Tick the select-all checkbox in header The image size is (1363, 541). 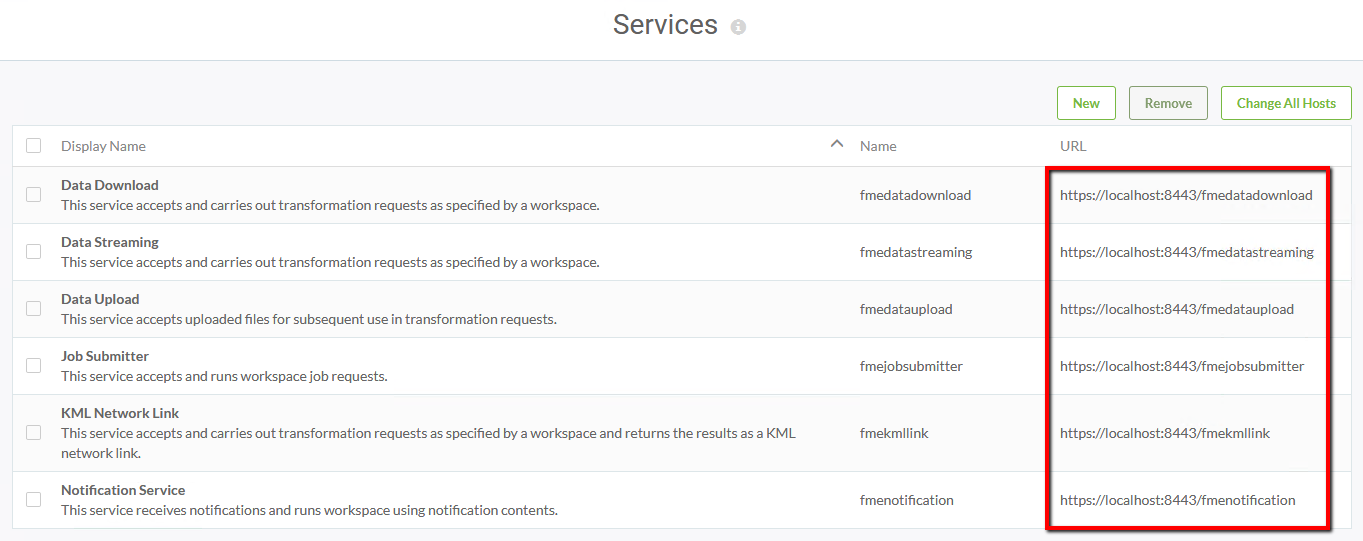point(34,145)
